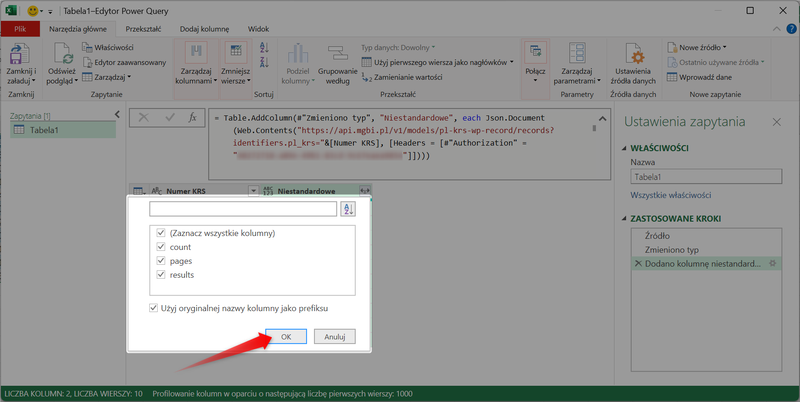This screenshot has width=800, height=402.
Task: Open the Typ danych: Dowolny dropdown
Action: click(x=398, y=47)
